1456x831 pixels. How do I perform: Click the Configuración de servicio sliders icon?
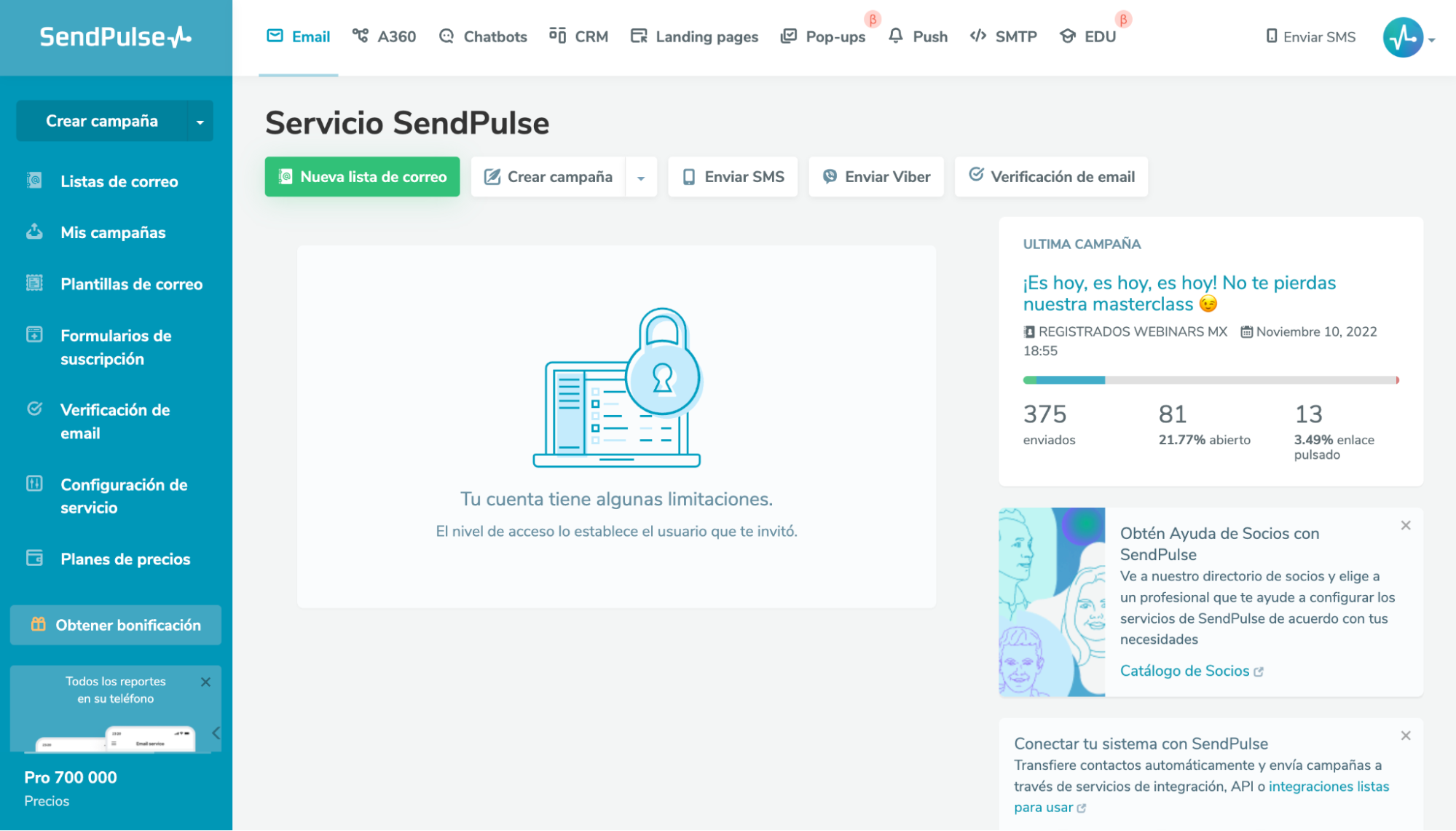point(34,484)
